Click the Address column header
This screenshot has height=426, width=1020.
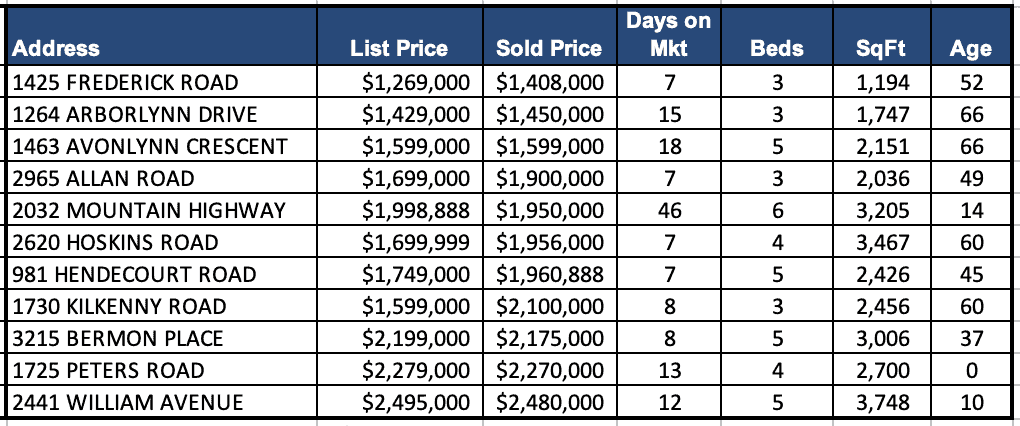click(x=57, y=48)
